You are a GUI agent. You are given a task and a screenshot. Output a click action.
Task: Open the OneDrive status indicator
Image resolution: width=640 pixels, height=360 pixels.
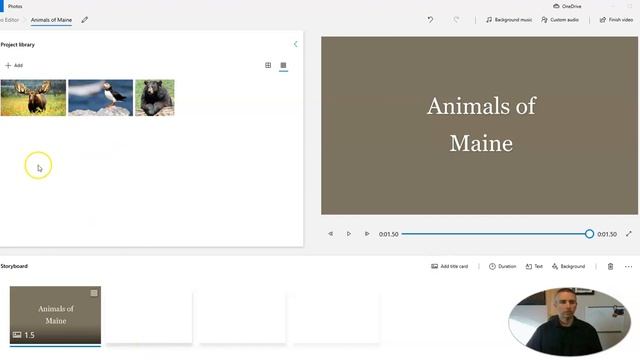(567, 6)
